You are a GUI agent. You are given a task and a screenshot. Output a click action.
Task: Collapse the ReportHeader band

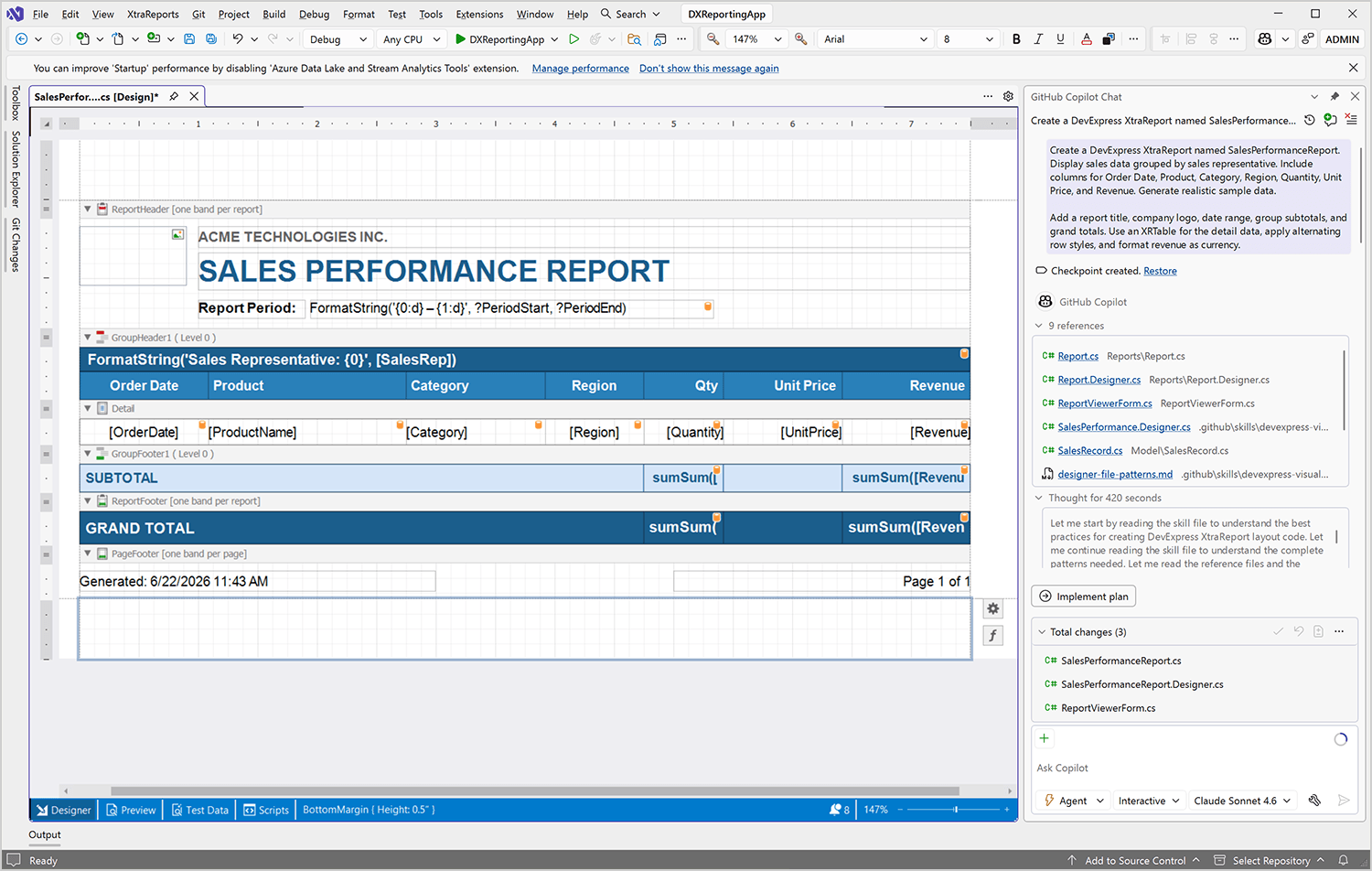88,209
